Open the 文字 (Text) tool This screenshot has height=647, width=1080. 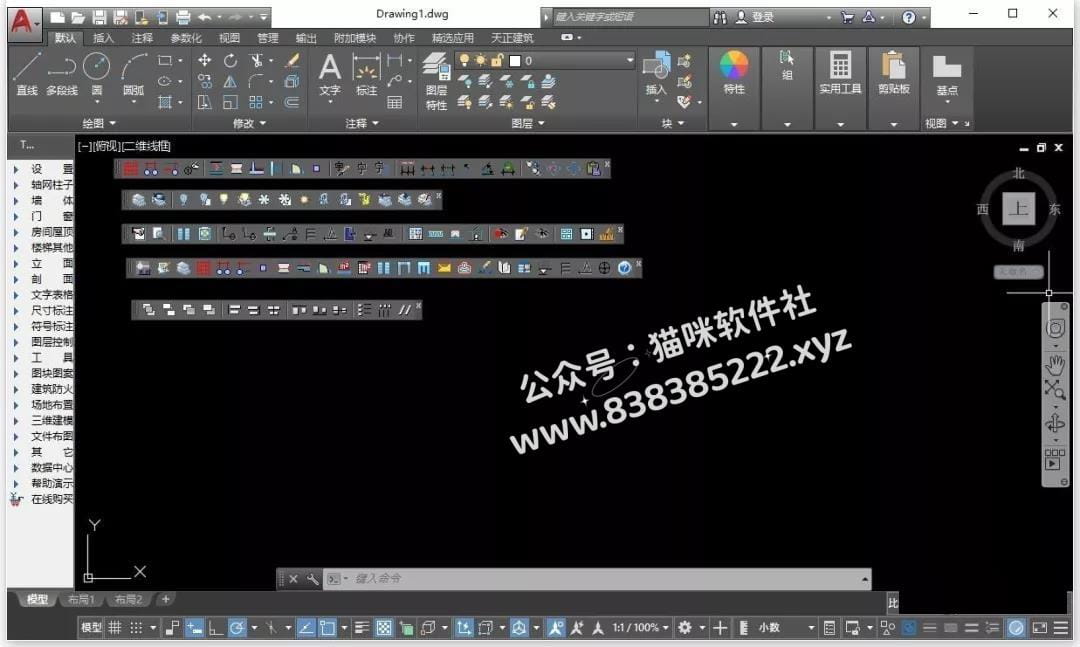coord(330,74)
